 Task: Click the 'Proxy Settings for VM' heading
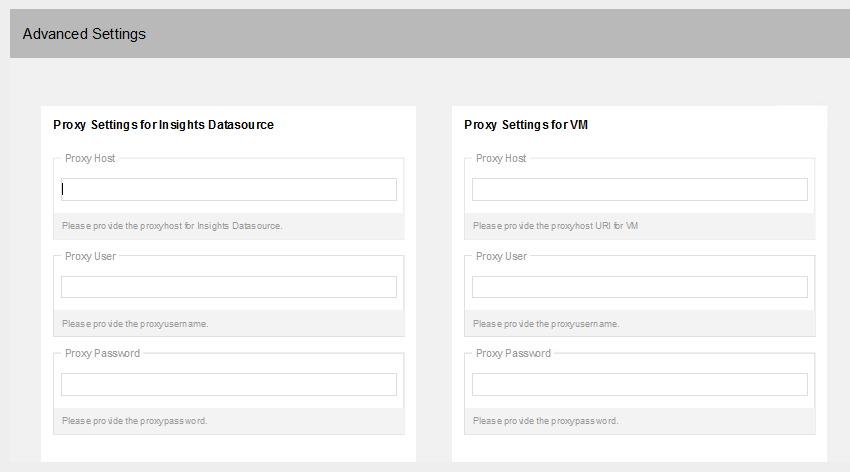[x=531, y=125]
